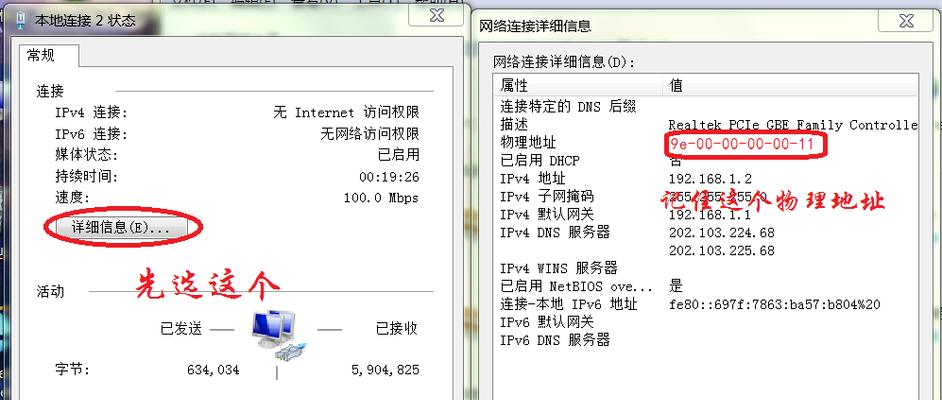Select the DNS value 202.103.225.68
Screen dimensions: 942x400
pyautogui.click(x=722, y=250)
